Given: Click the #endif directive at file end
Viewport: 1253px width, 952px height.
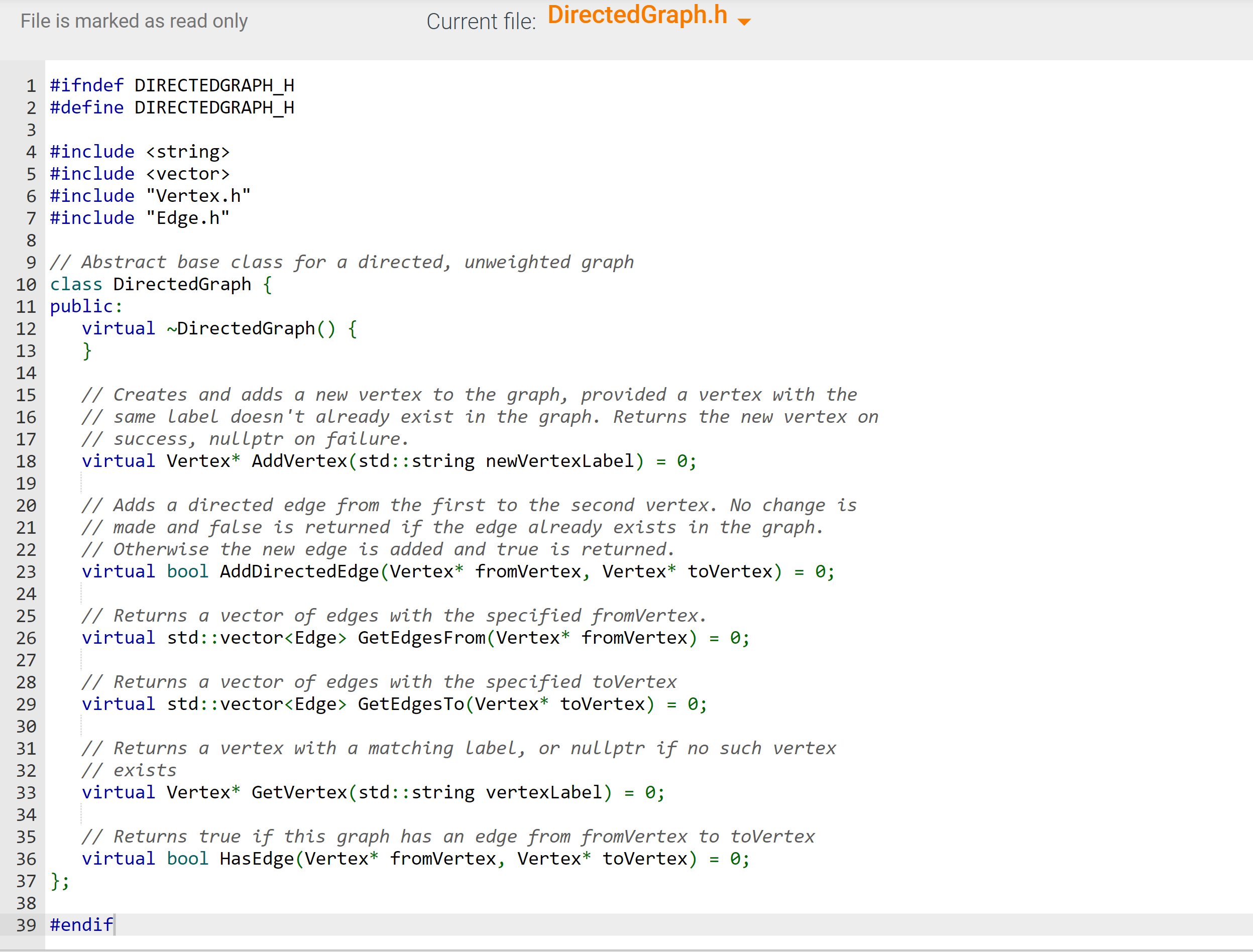Looking at the screenshot, I should tap(81, 925).
